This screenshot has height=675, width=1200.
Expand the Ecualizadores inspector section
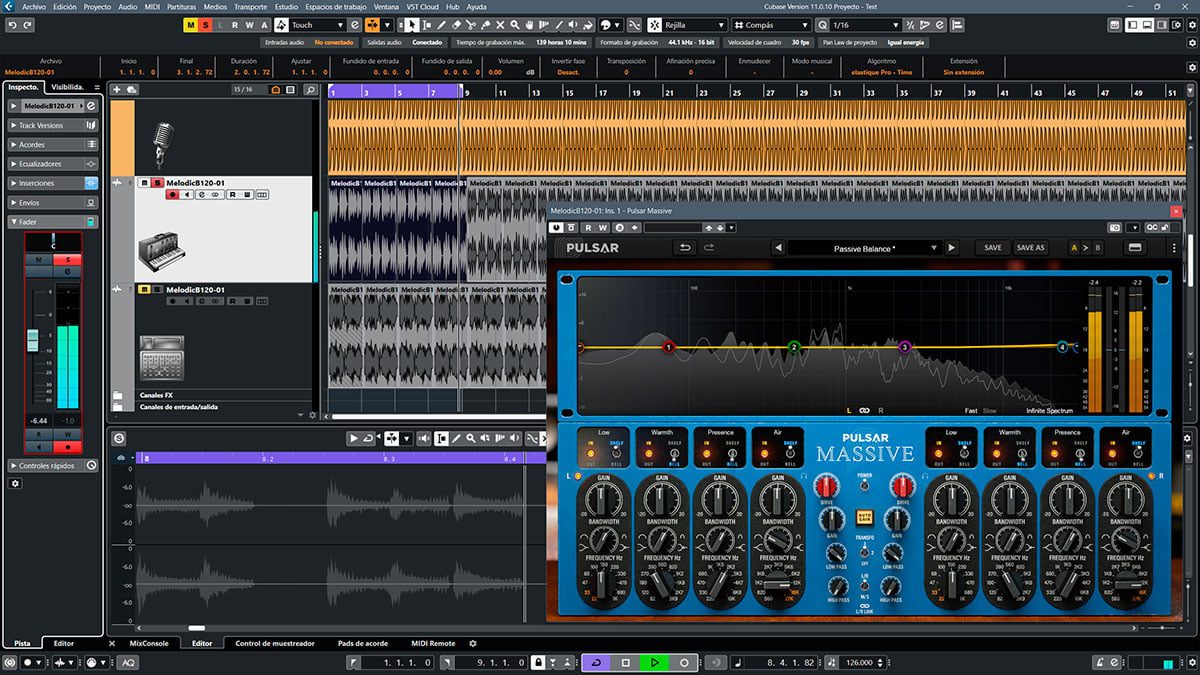(x=53, y=164)
